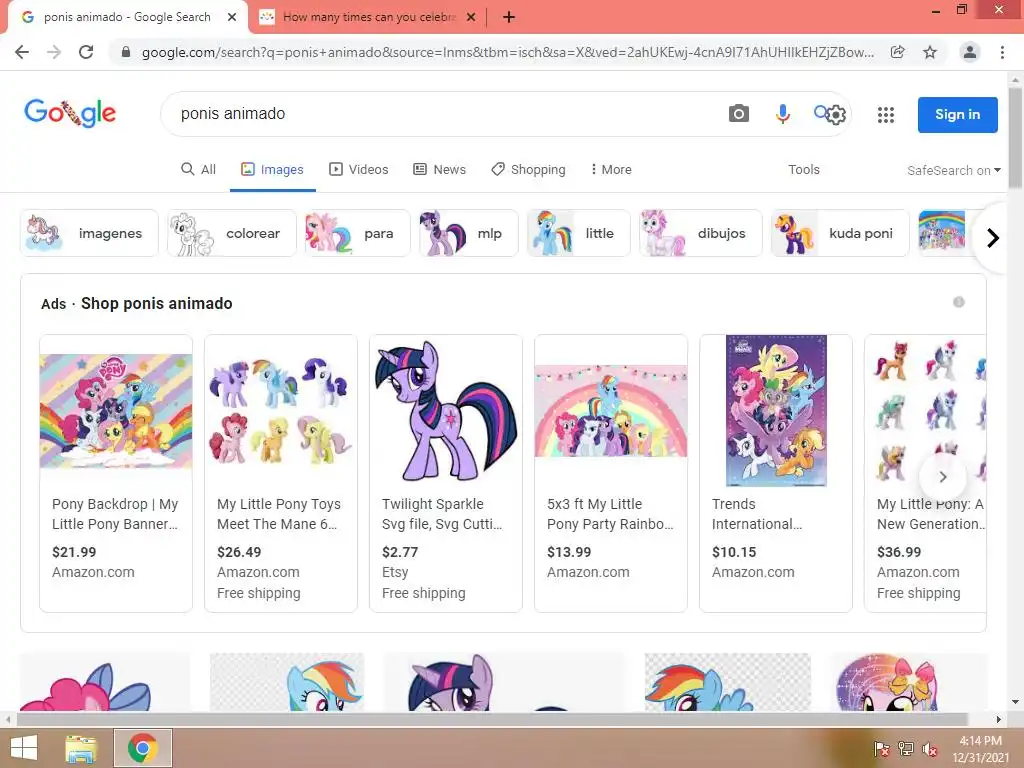
Task: Bookmark this page with the star icon
Action: click(930, 52)
